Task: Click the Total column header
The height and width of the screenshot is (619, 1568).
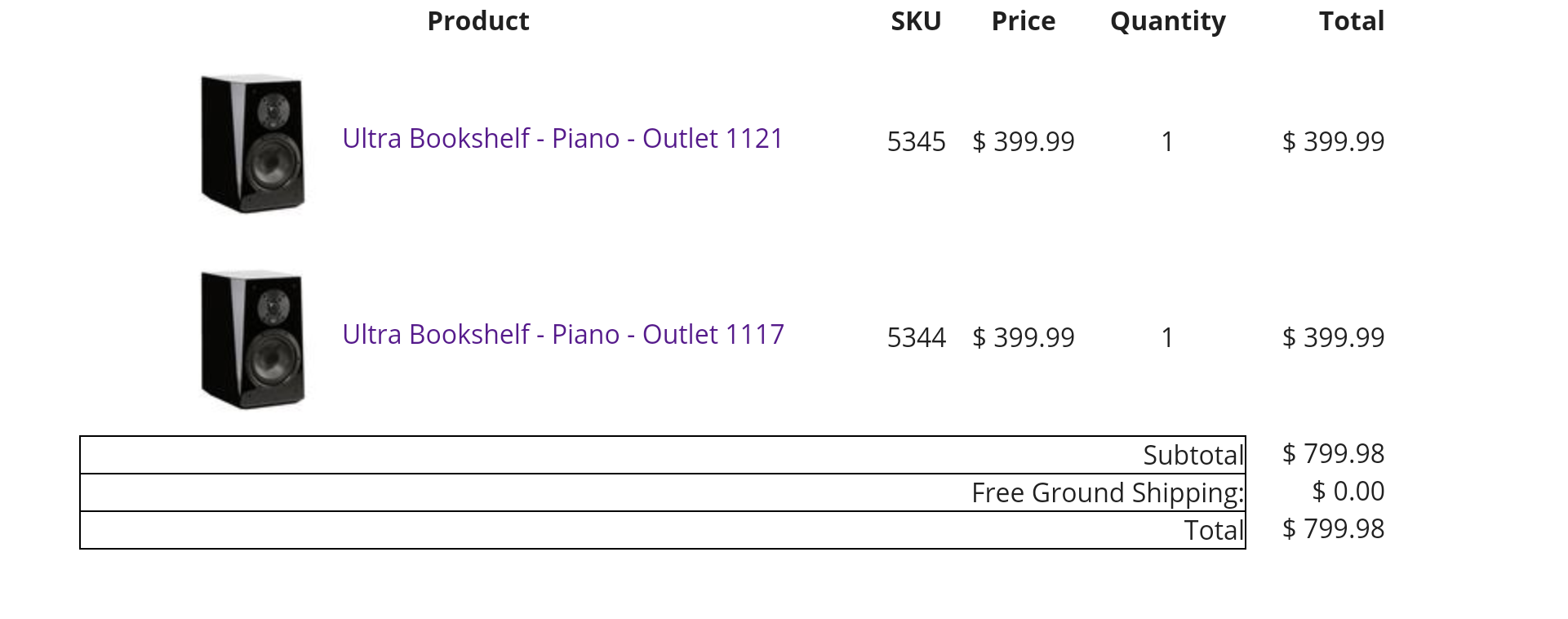Action: 1351,21
